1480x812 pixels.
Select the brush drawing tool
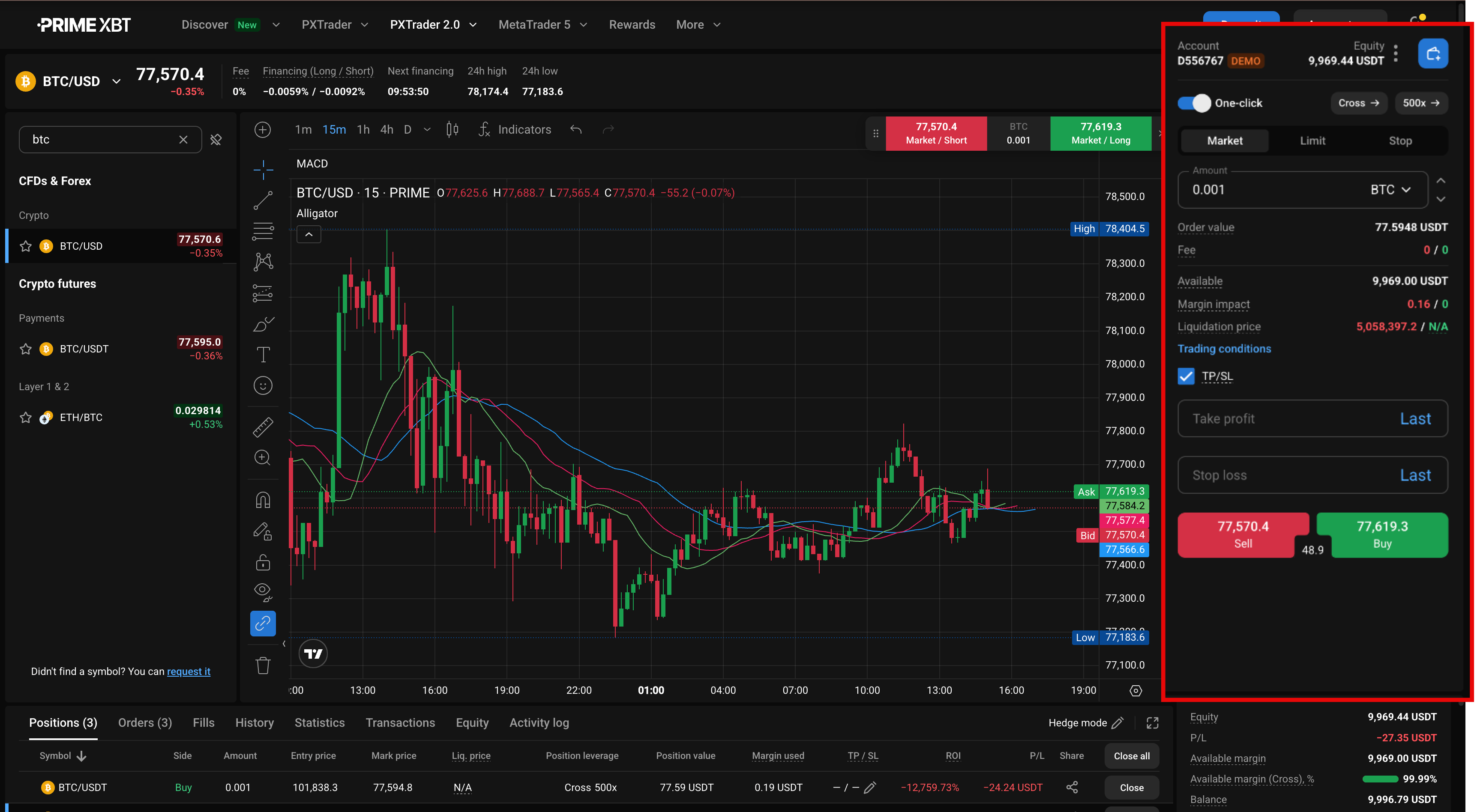pyautogui.click(x=263, y=325)
